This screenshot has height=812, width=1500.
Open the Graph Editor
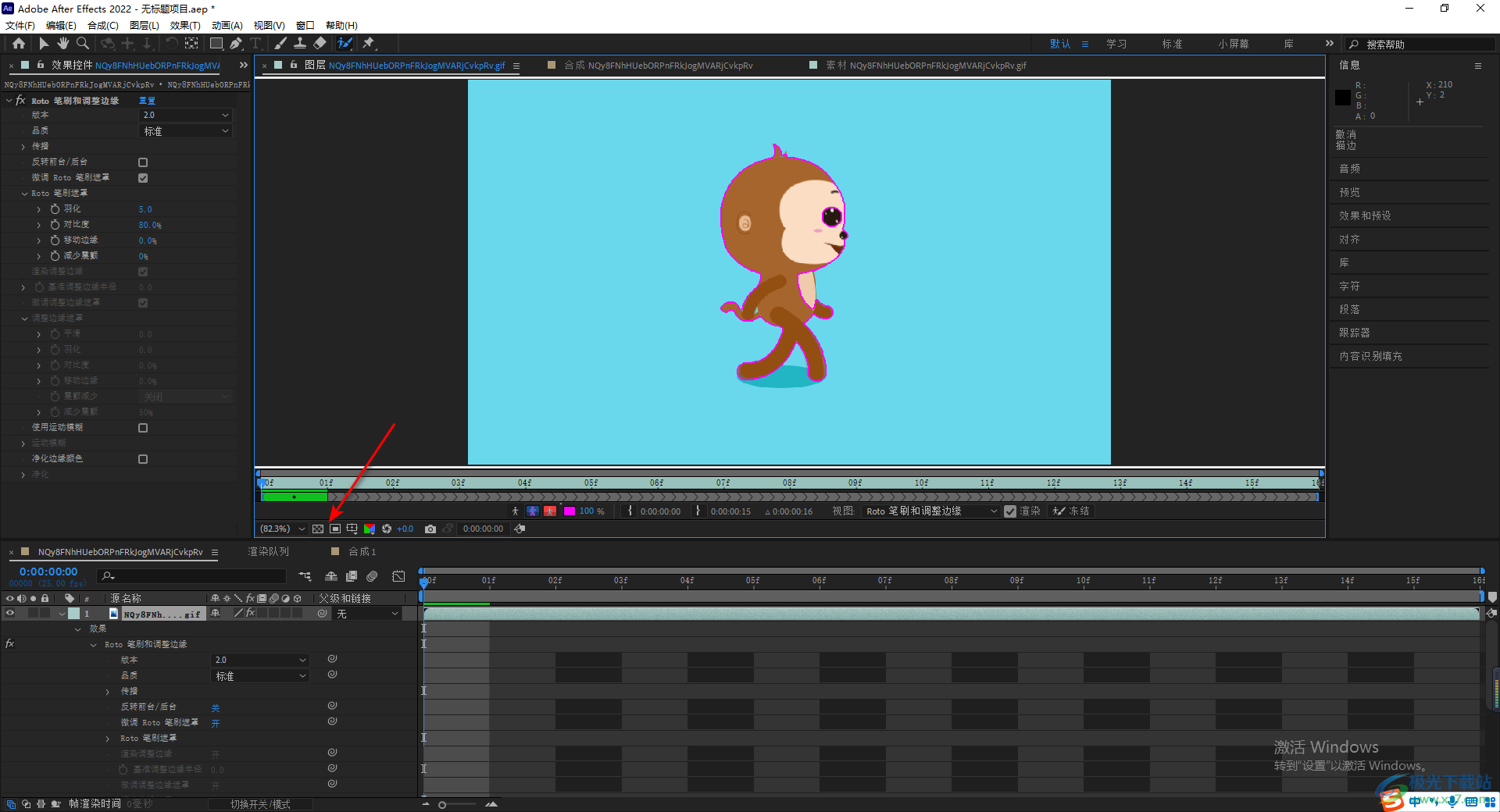[x=398, y=576]
